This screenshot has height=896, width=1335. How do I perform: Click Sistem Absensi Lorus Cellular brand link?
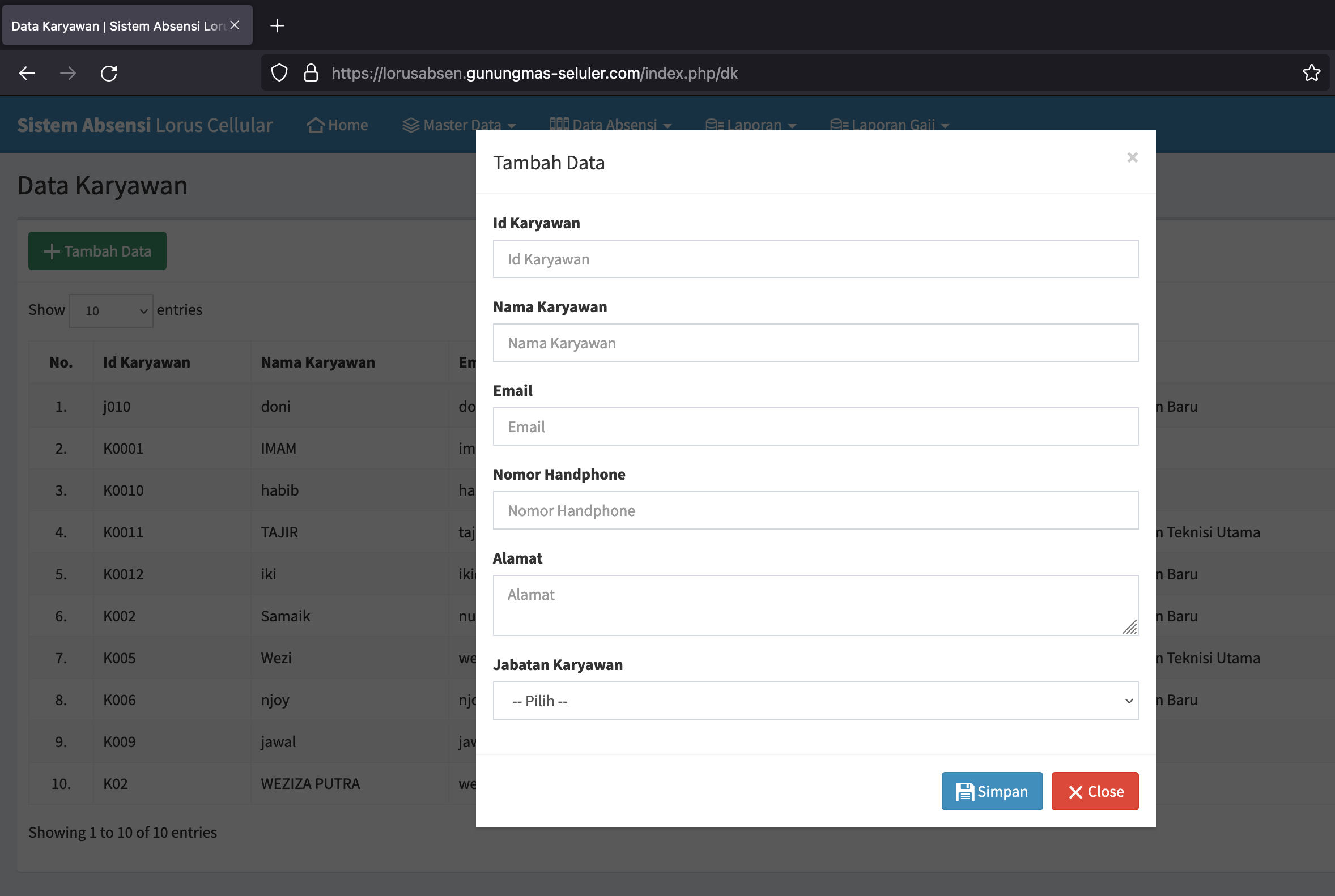pyautogui.click(x=145, y=125)
